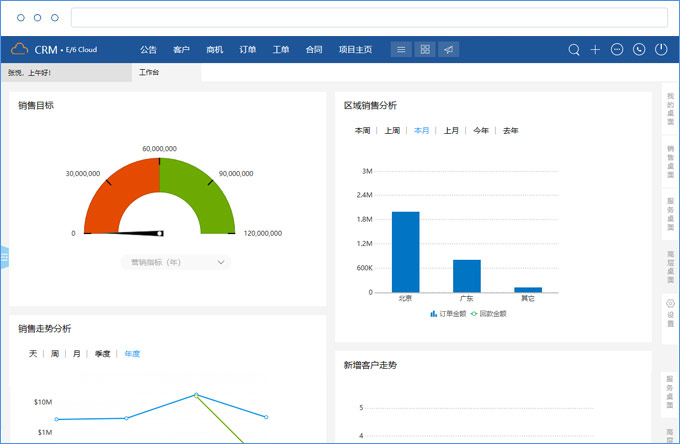
Task: Click the power logout icon
Action: (x=661, y=49)
